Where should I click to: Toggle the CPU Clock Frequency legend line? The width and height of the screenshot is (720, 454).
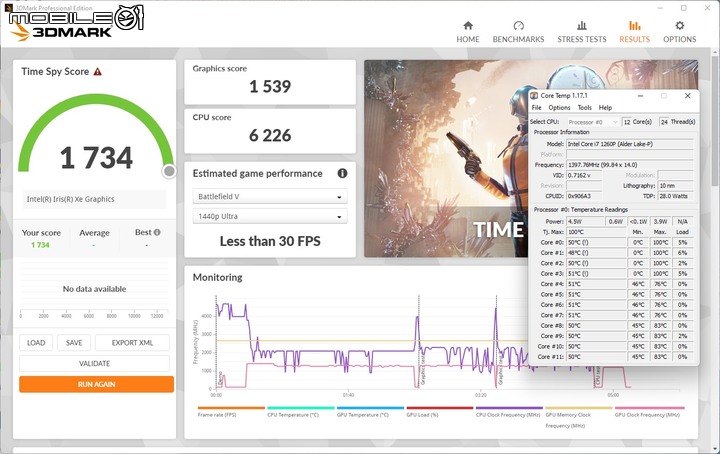coord(509,412)
